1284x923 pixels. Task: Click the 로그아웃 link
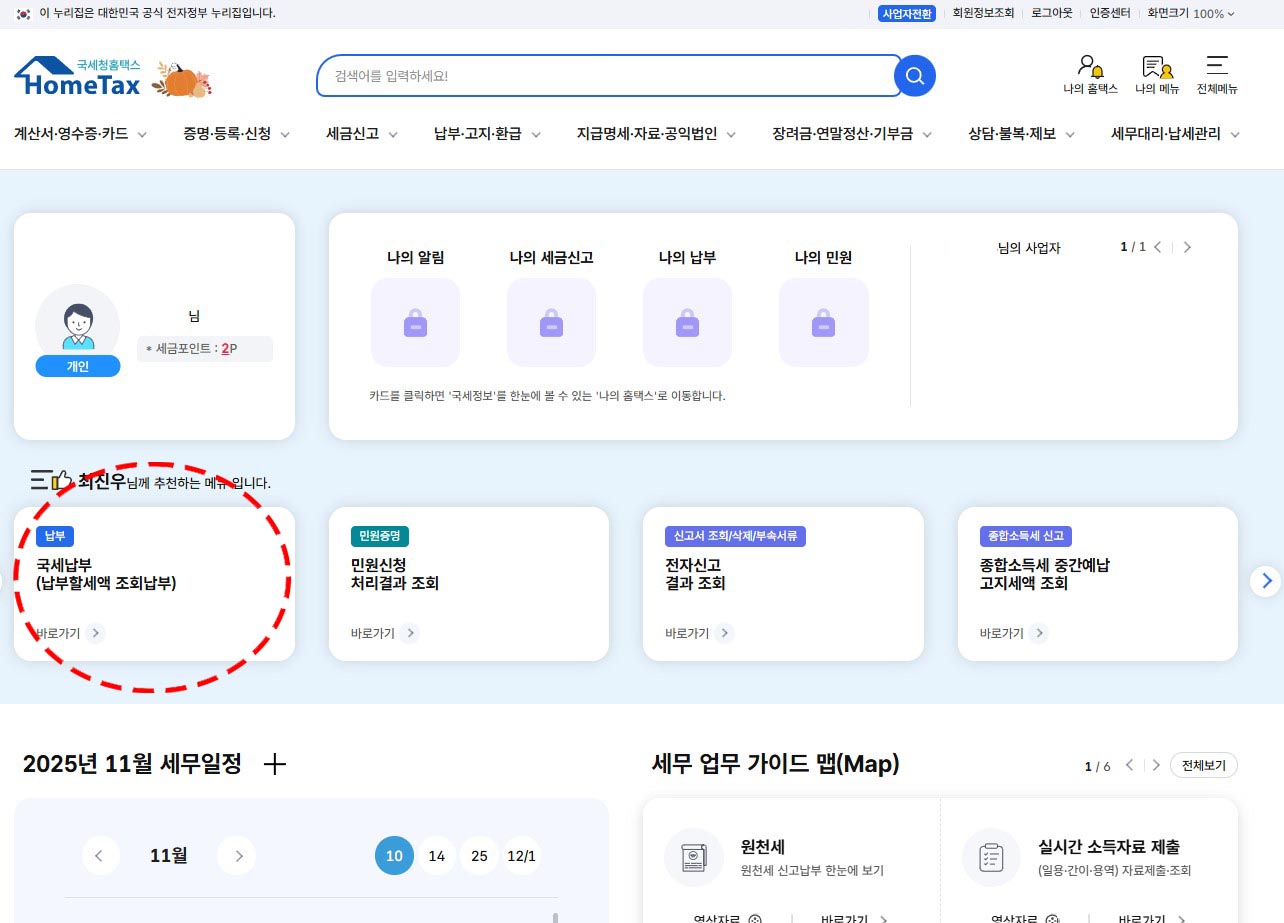coord(1051,13)
